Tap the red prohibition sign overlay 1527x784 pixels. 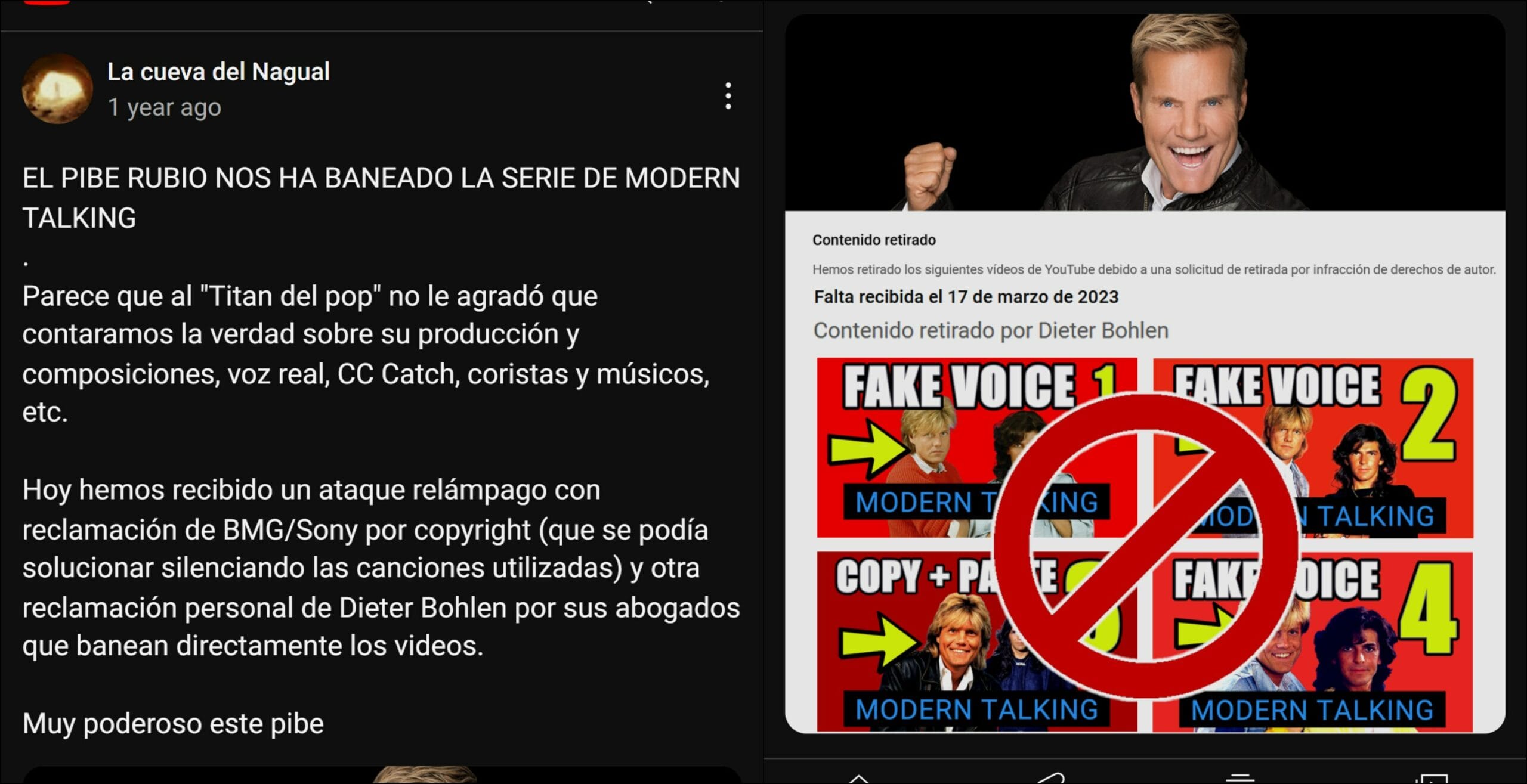click(x=1145, y=546)
